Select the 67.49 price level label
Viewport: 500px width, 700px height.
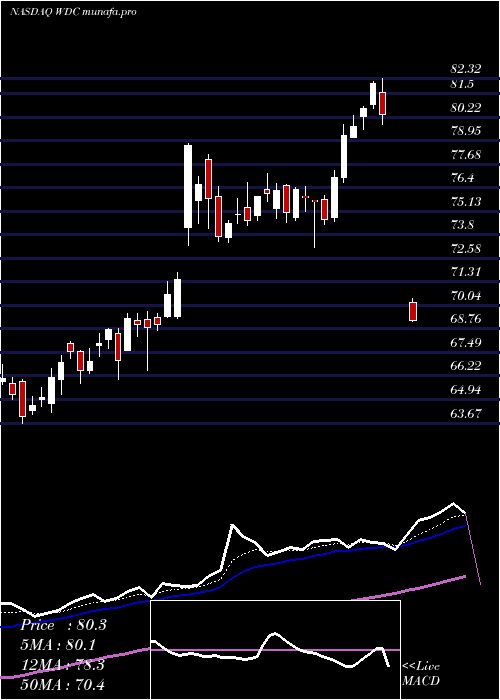[466, 343]
